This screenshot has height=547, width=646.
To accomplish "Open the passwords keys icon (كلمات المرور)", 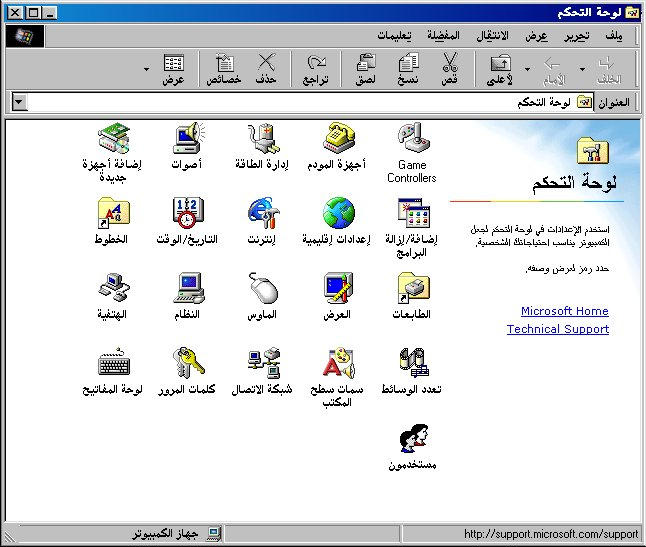I will (187, 372).
